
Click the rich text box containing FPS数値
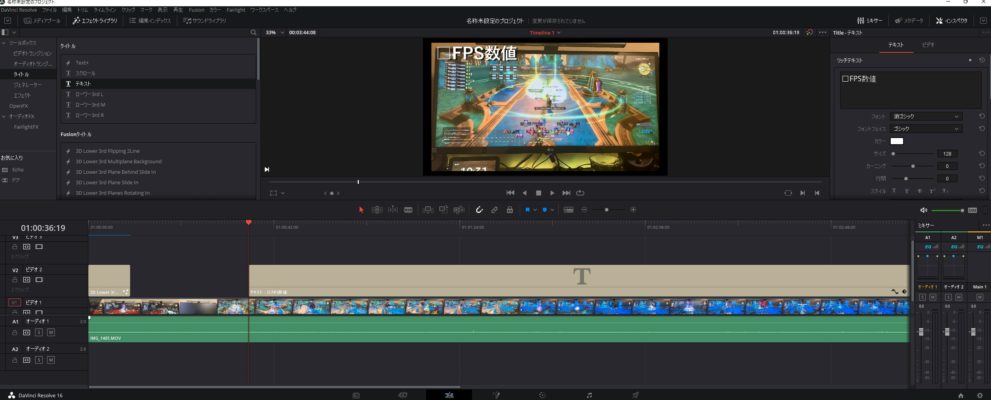(x=911, y=90)
